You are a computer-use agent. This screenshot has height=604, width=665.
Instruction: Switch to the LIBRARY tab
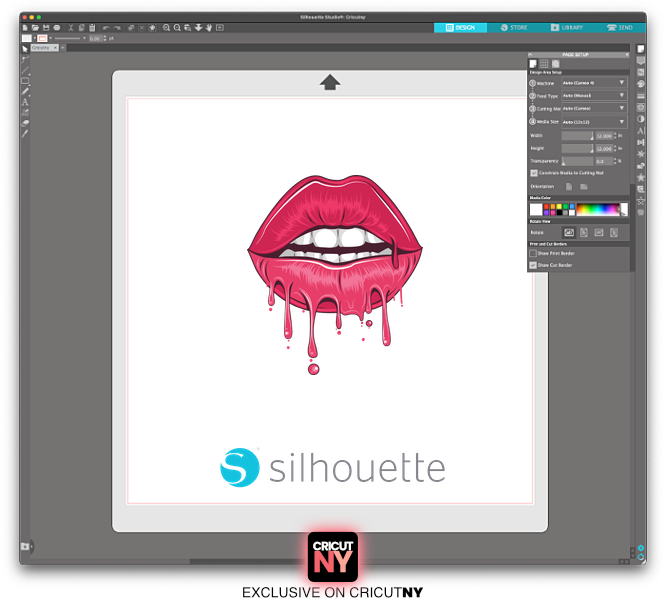567,28
